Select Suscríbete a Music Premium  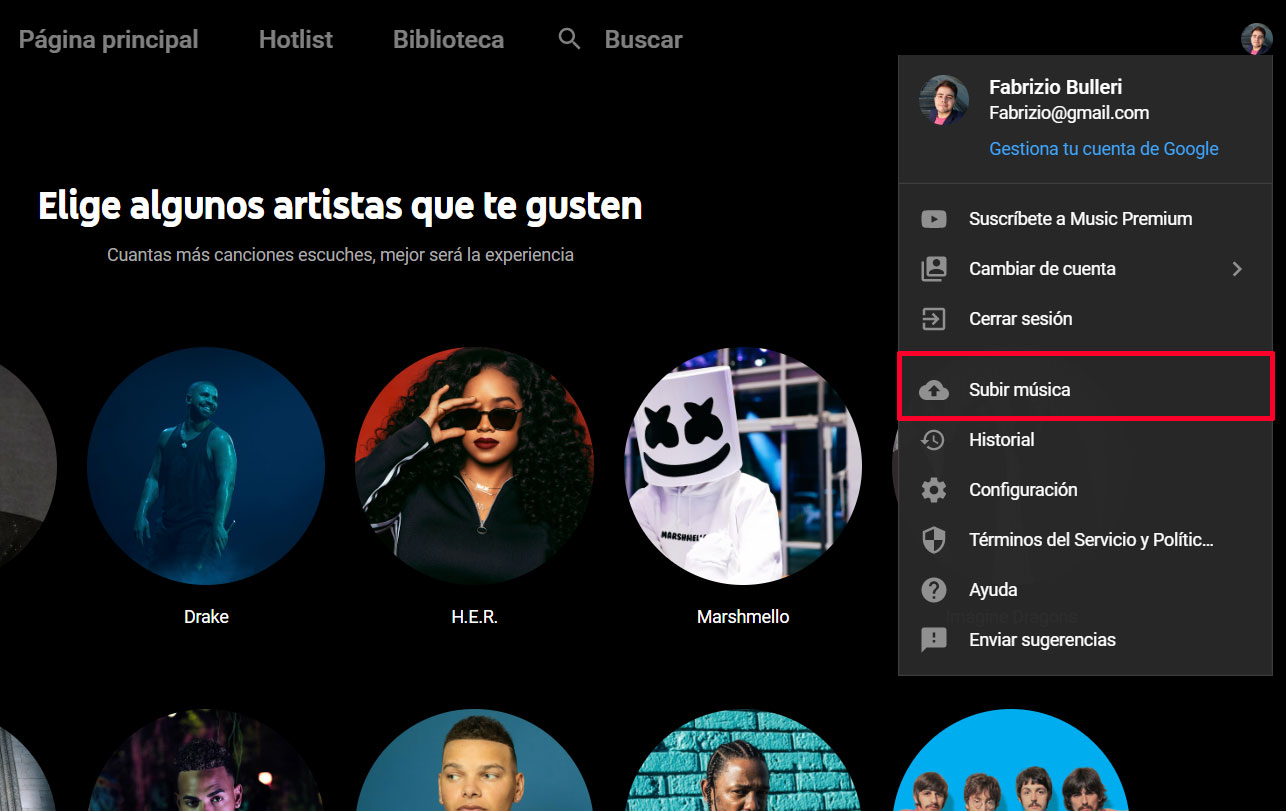click(1086, 219)
